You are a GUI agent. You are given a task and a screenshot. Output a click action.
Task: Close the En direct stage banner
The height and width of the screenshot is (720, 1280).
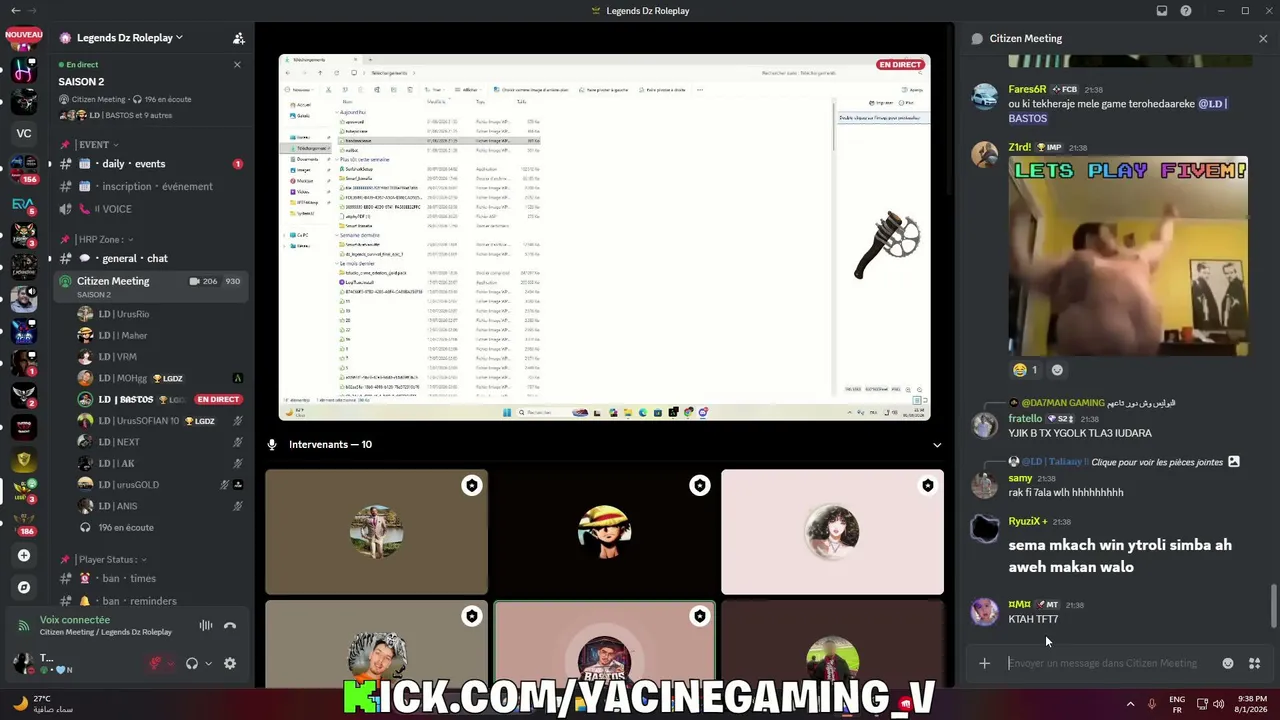(237, 64)
